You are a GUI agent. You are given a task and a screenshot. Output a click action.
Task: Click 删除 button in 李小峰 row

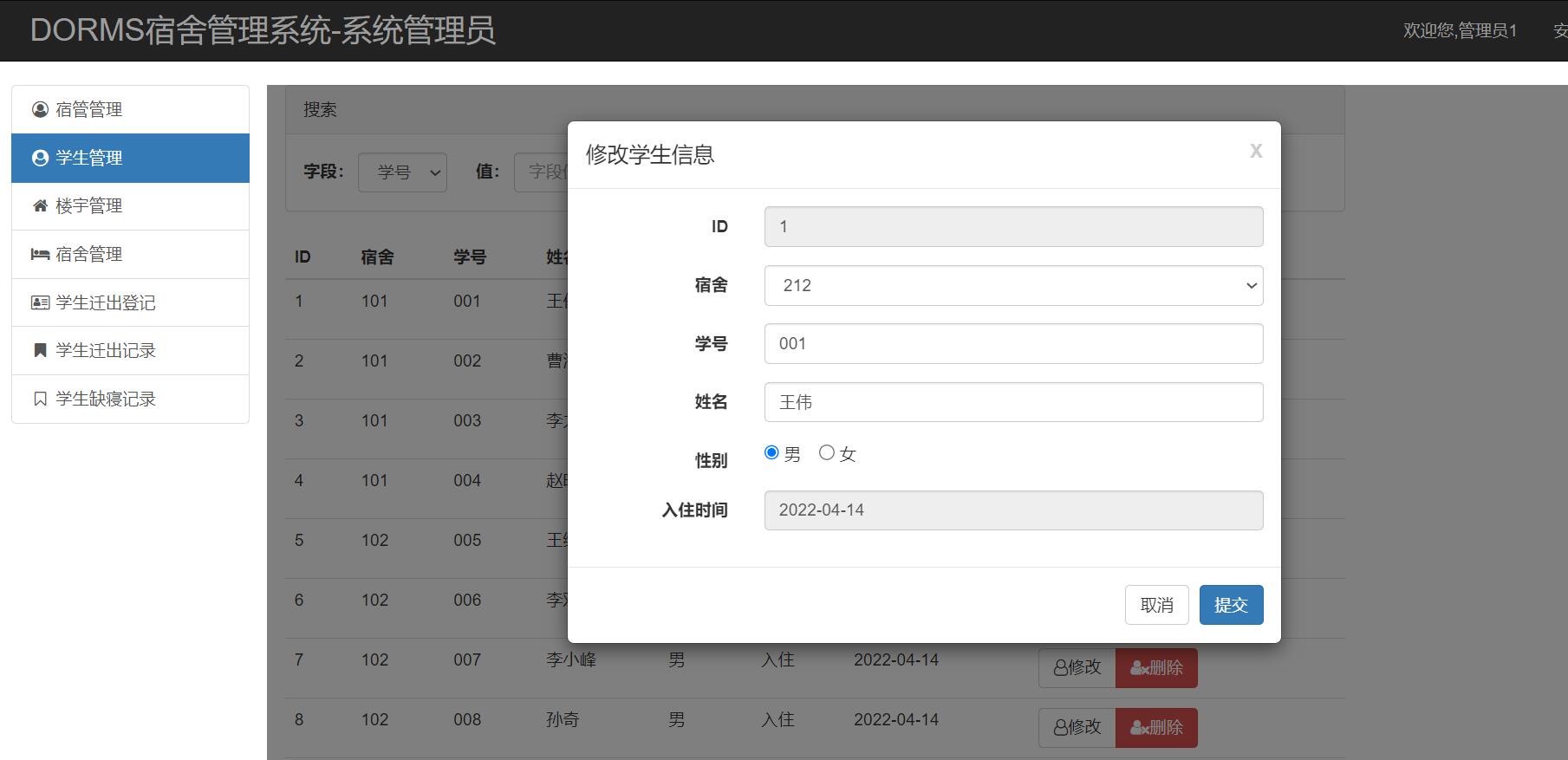pyautogui.click(x=1156, y=668)
